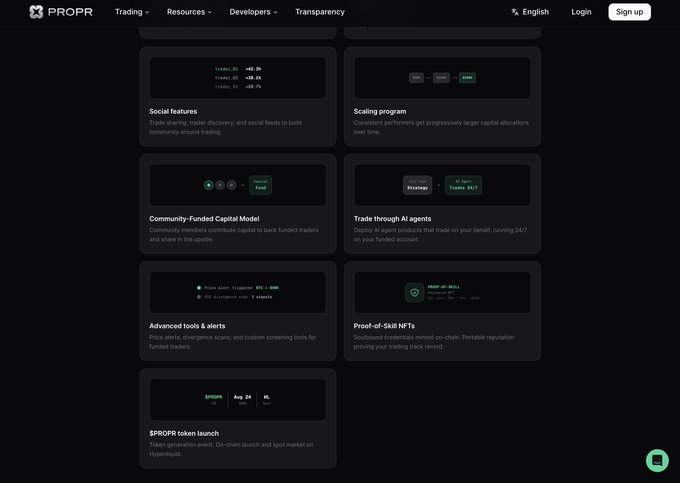
Task: Expand the Resources dropdown menu
Action: [189, 12]
